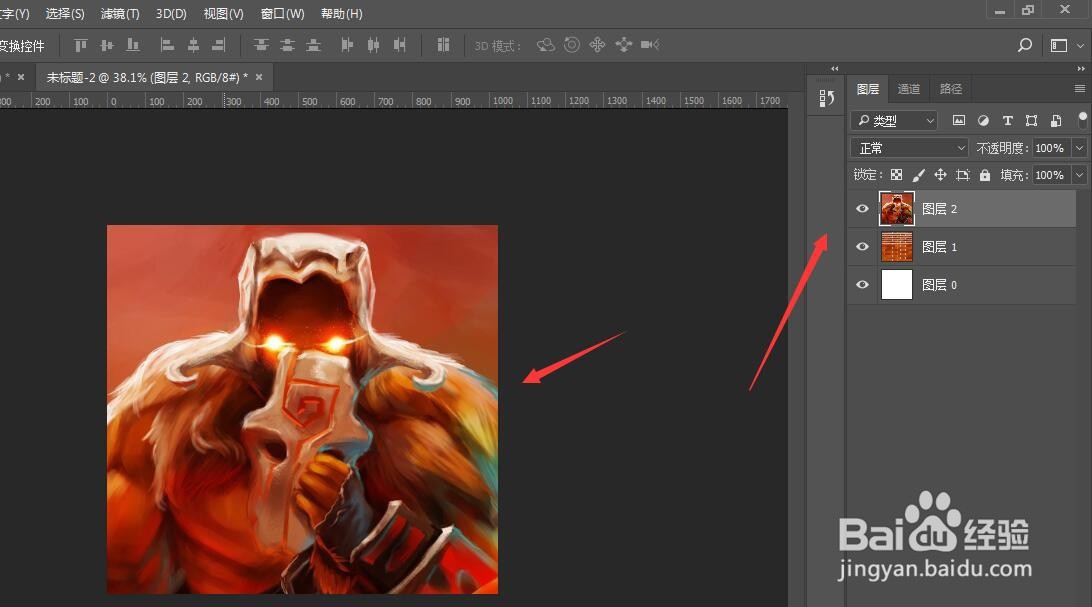Switch to the 路径 tab

pos(951,89)
